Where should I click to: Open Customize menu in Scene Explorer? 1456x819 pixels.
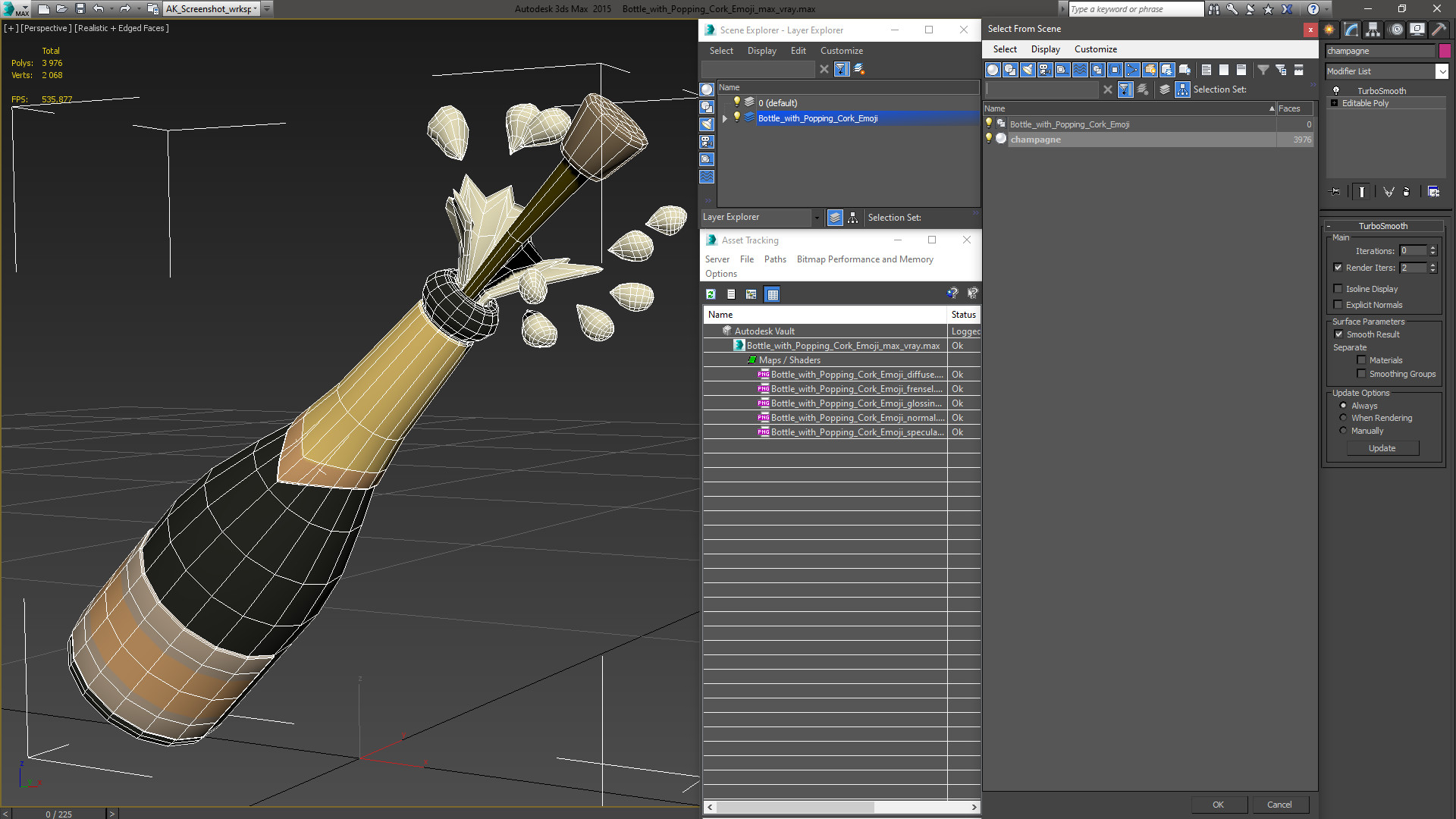[x=841, y=51]
